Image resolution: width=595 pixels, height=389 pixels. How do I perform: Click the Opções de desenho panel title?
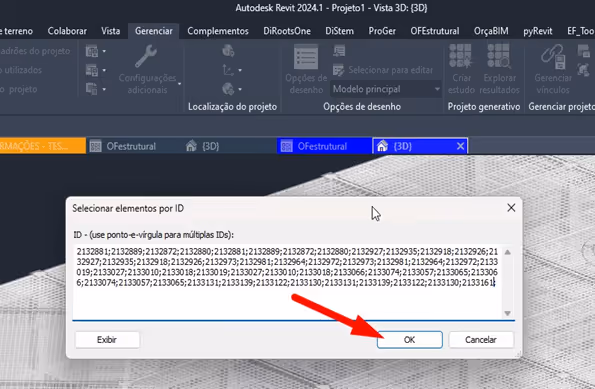(x=362, y=107)
